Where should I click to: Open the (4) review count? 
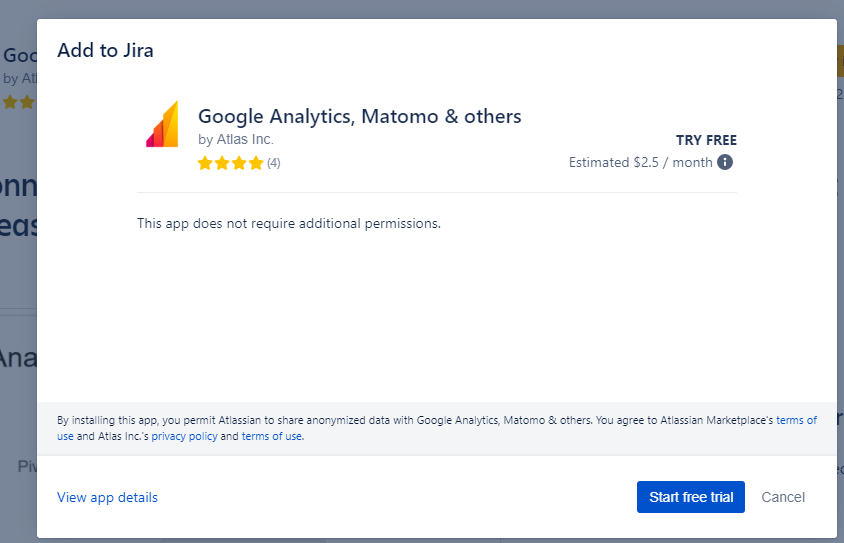click(x=274, y=163)
